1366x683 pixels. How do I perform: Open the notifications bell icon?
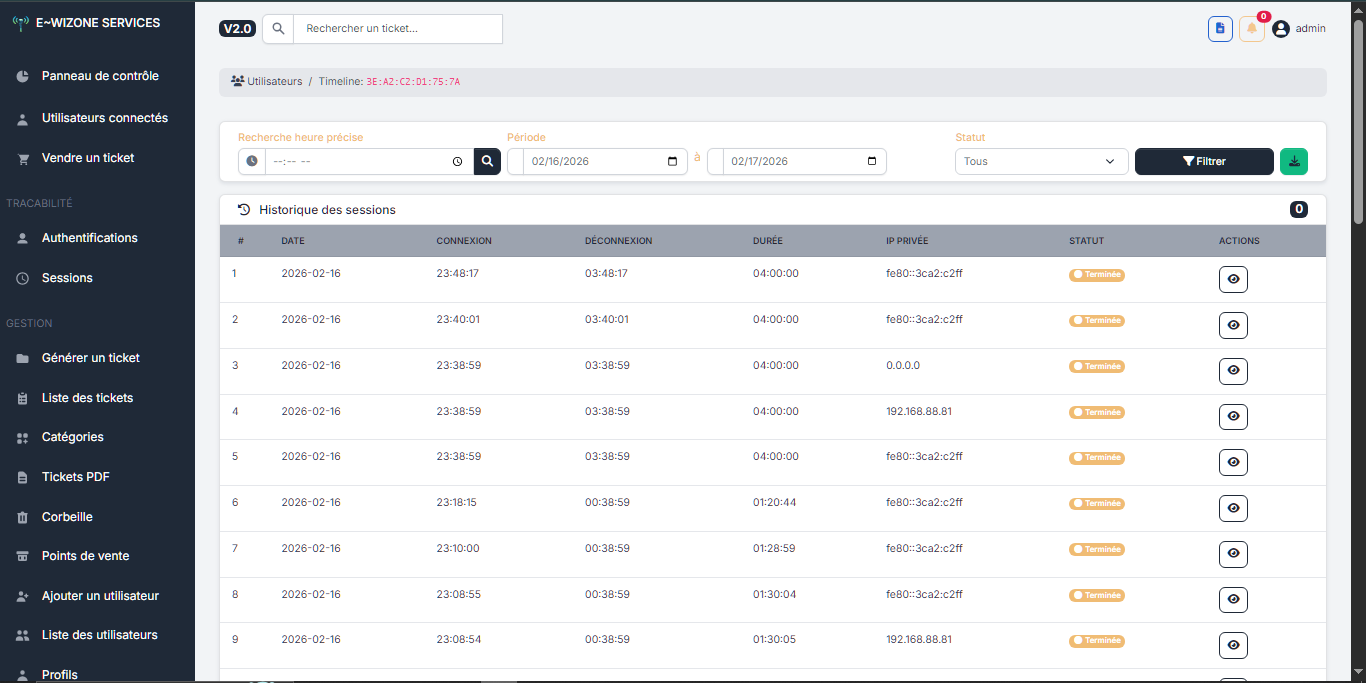[1251, 29]
